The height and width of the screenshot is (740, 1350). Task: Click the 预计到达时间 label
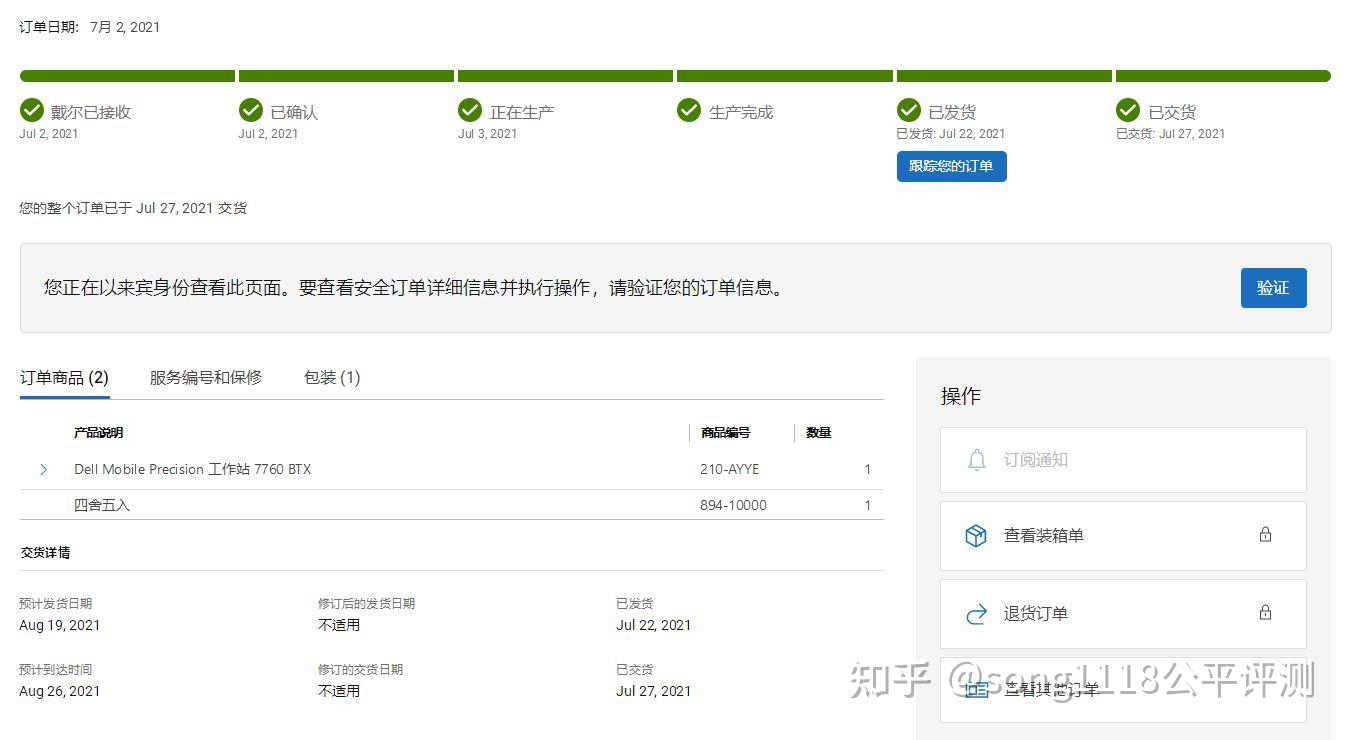click(55, 669)
